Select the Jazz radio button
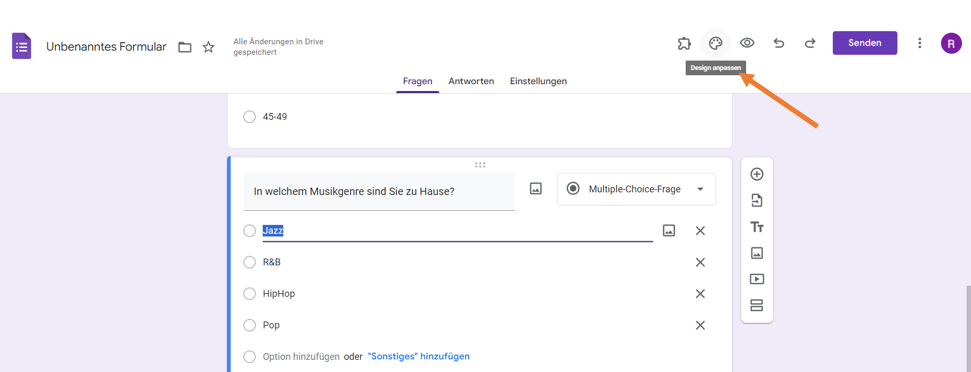Viewport: 971px width, 372px height. (250, 230)
